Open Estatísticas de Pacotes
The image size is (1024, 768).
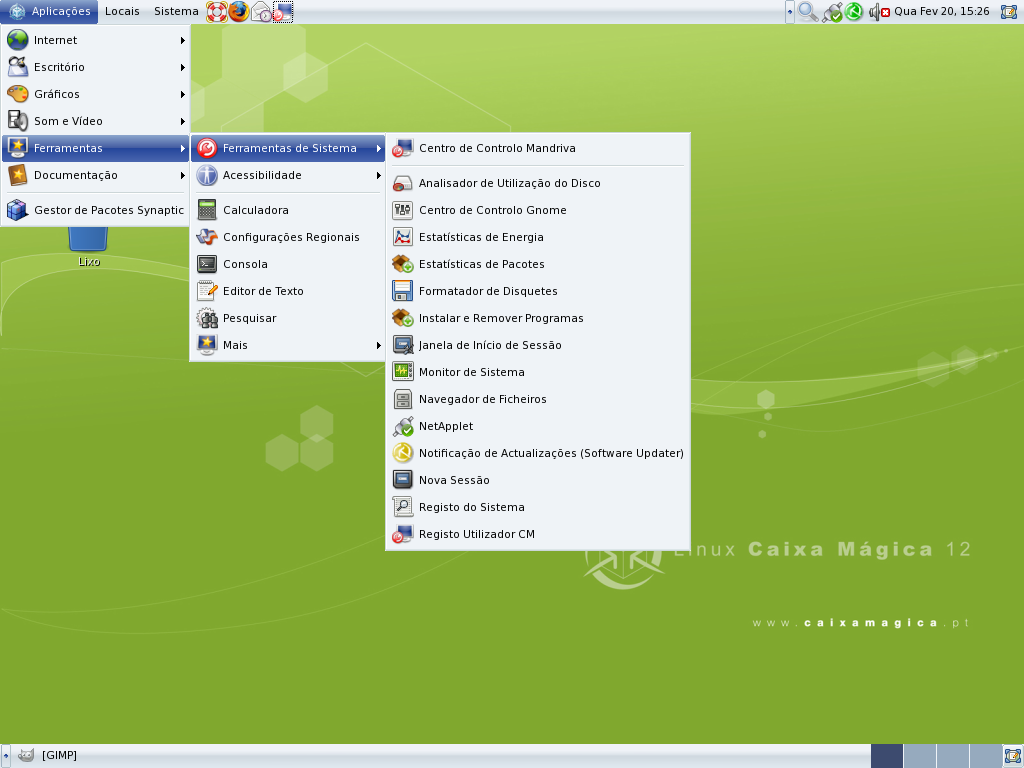[537, 264]
